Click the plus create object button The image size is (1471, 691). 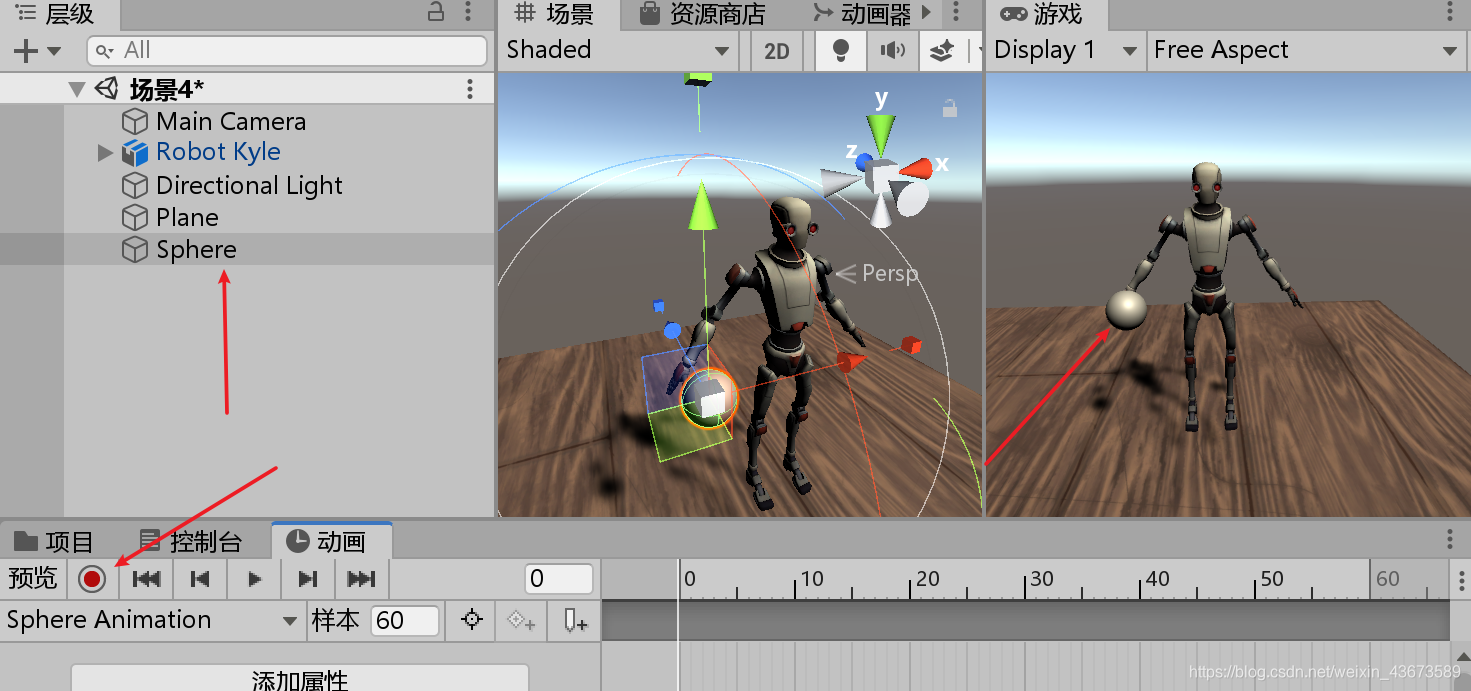point(37,50)
